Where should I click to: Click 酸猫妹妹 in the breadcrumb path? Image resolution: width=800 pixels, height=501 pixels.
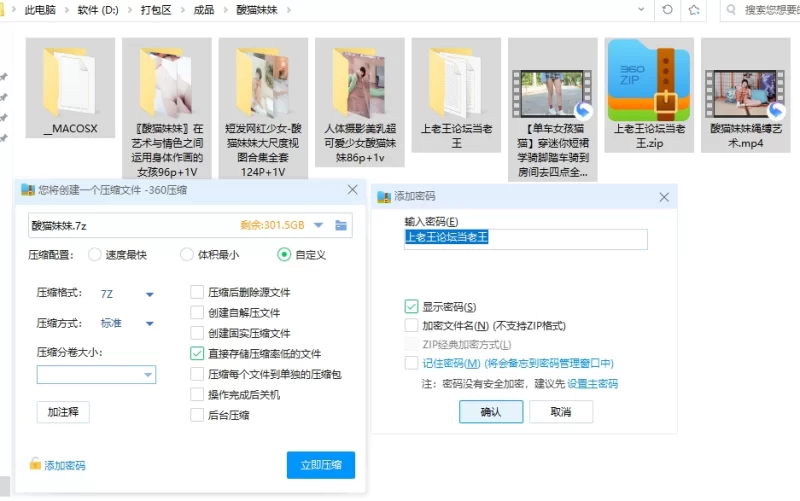click(257, 10)
